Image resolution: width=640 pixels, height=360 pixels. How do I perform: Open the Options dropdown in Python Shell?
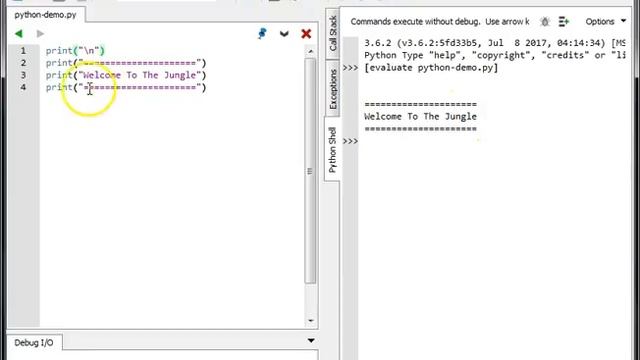[606, 22]
